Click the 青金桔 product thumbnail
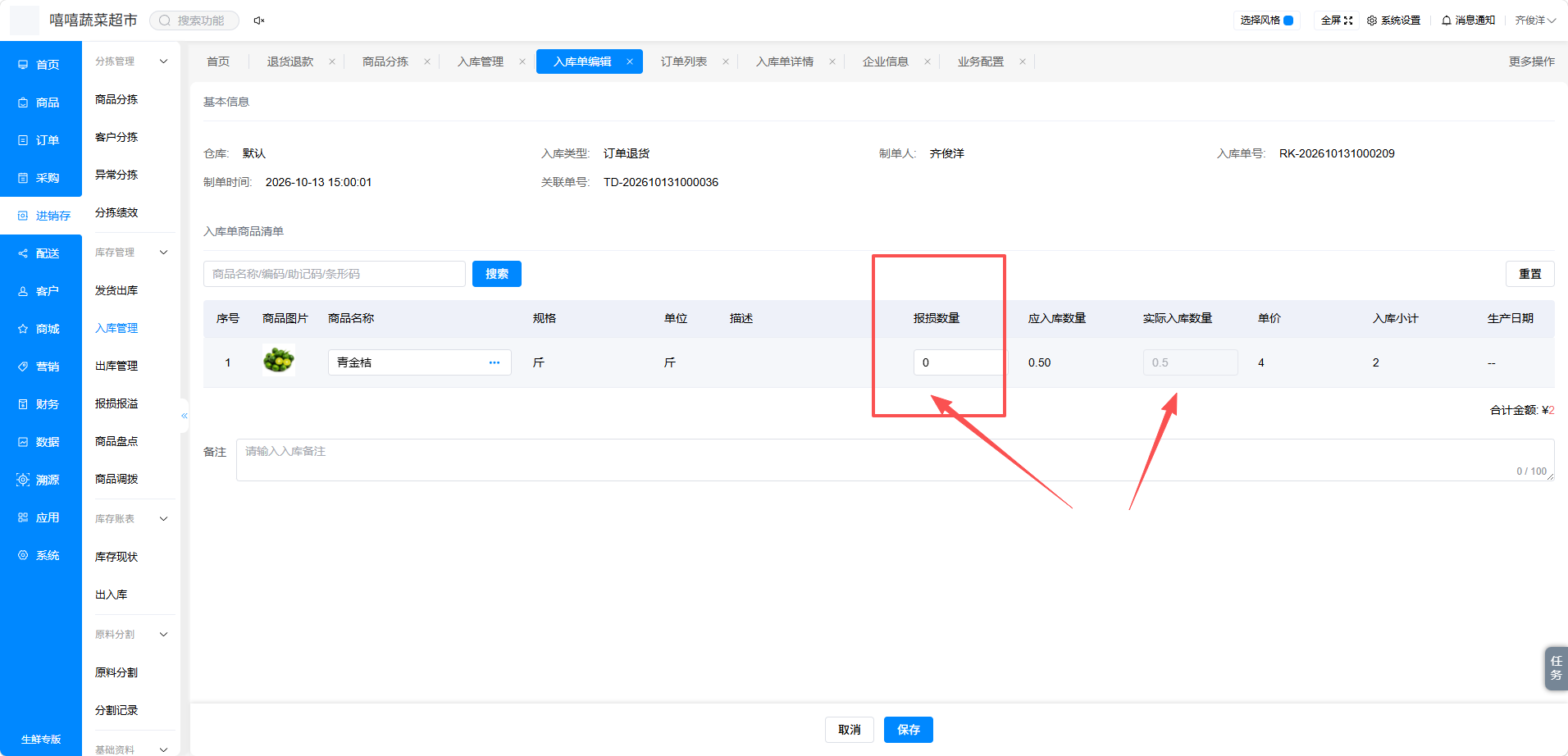This screenshot has width=1568, height=756. tap(279, 360)
